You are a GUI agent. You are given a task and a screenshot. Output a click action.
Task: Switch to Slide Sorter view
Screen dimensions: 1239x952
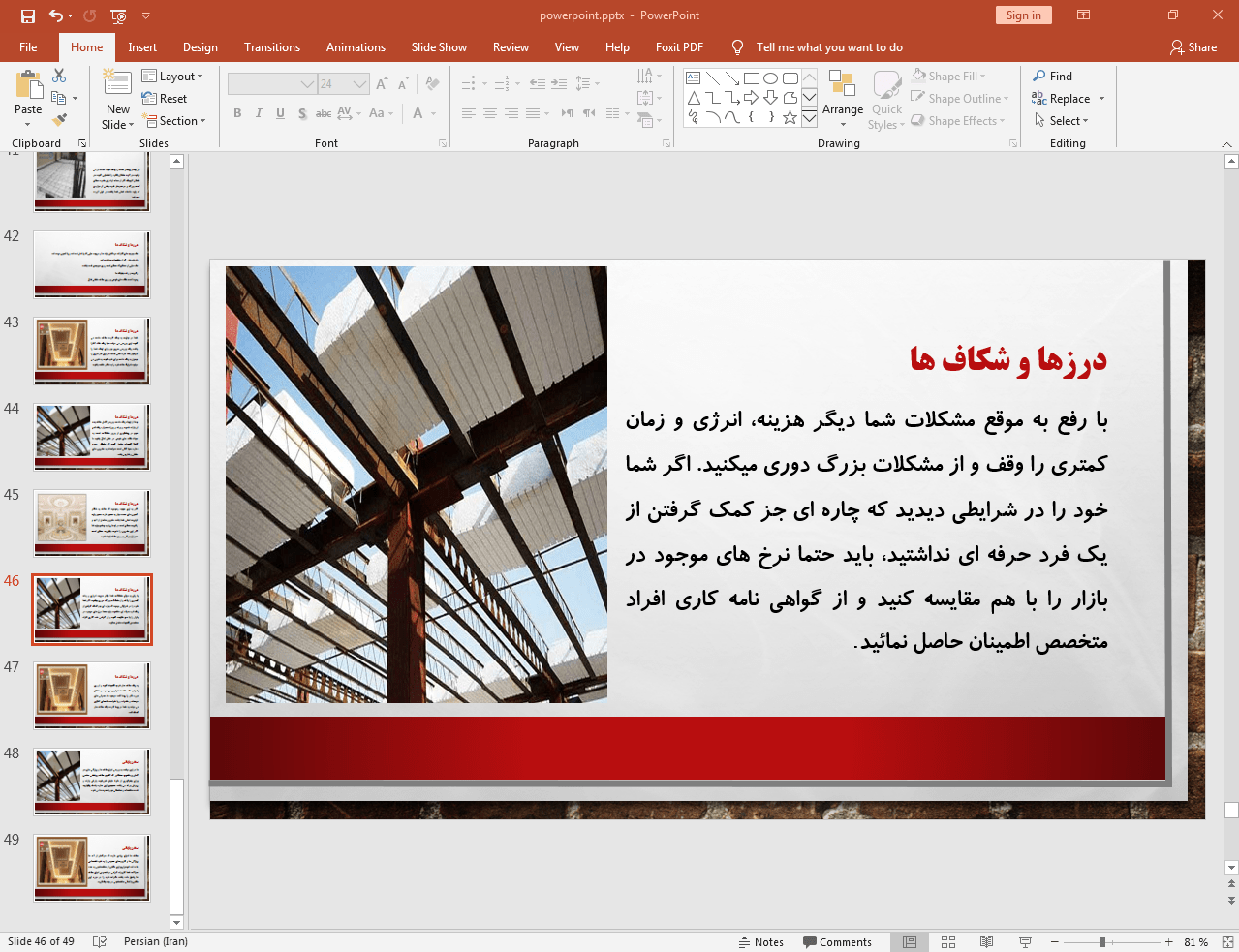point(948,941)
